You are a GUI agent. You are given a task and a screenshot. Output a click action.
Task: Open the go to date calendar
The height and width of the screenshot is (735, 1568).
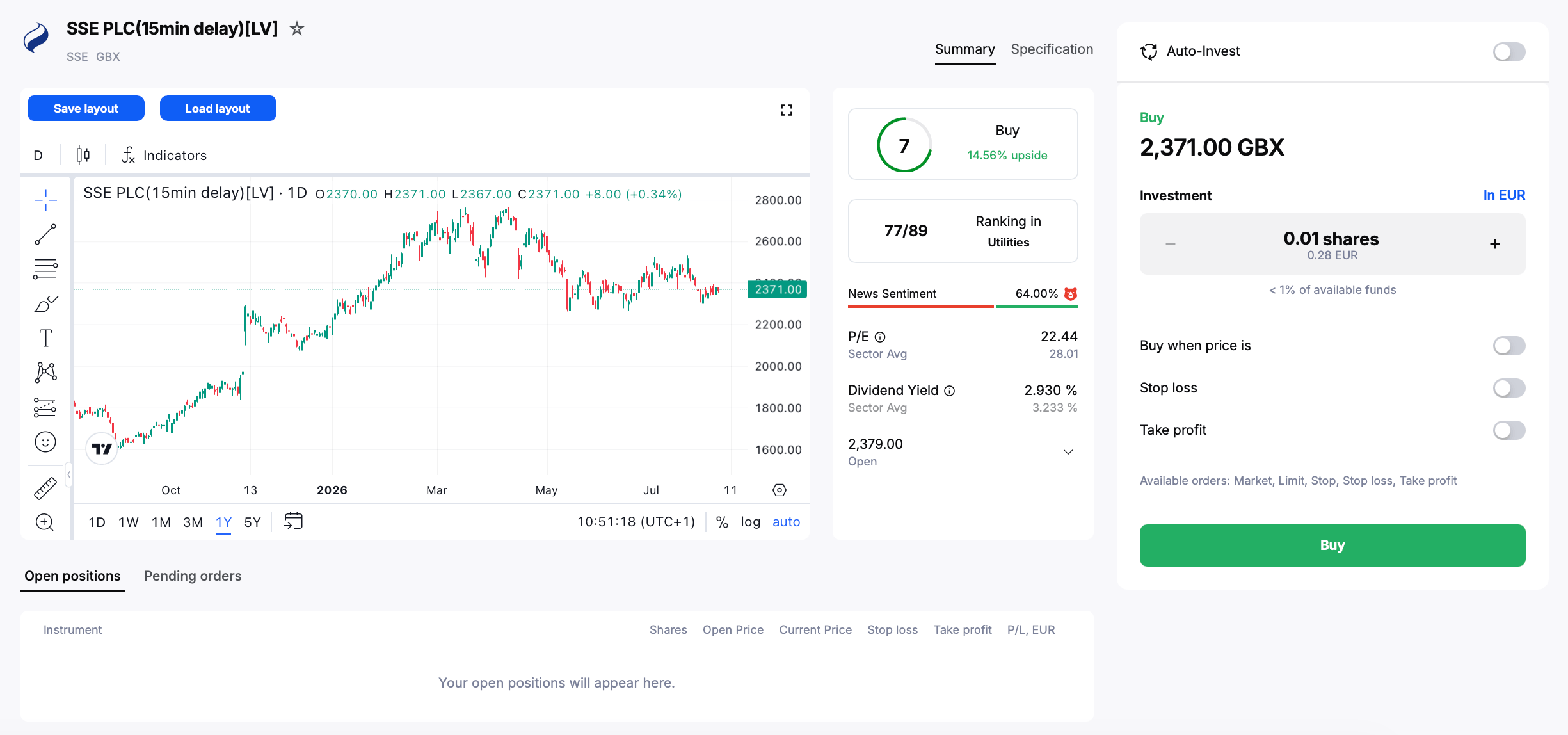pyautogui.click(x=293, y=521)
